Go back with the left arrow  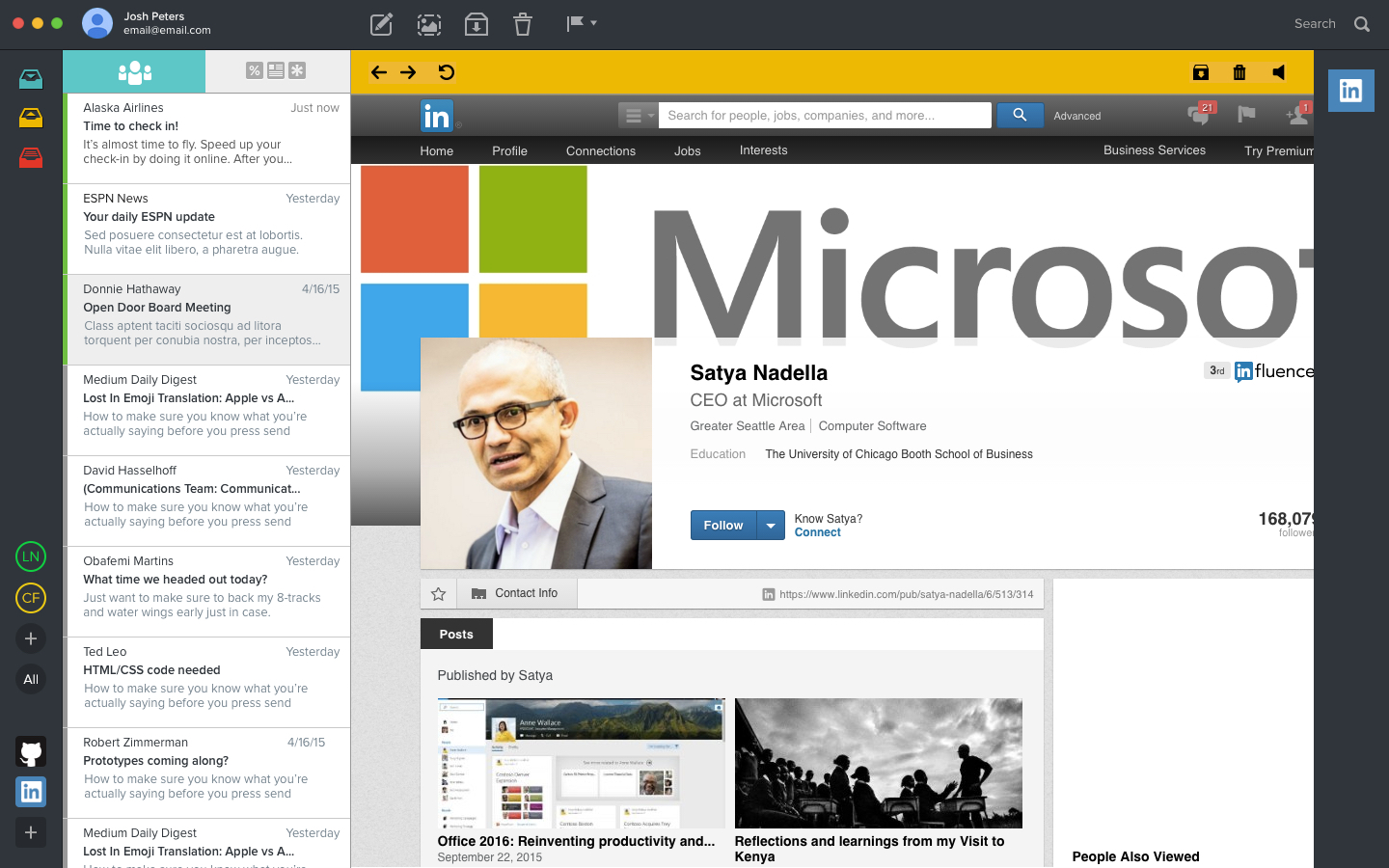click(x=379, y=72)
